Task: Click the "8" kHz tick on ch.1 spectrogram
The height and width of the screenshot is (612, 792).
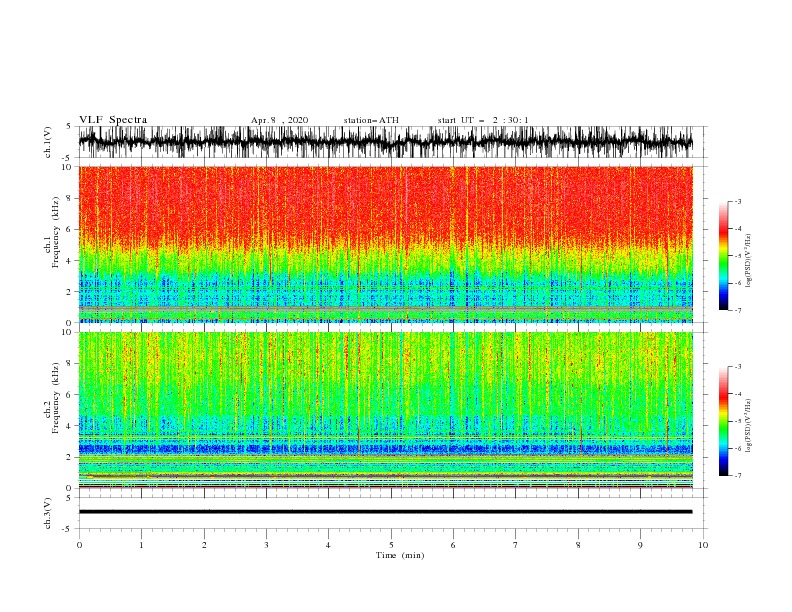Action: click(x=69, y=198)
